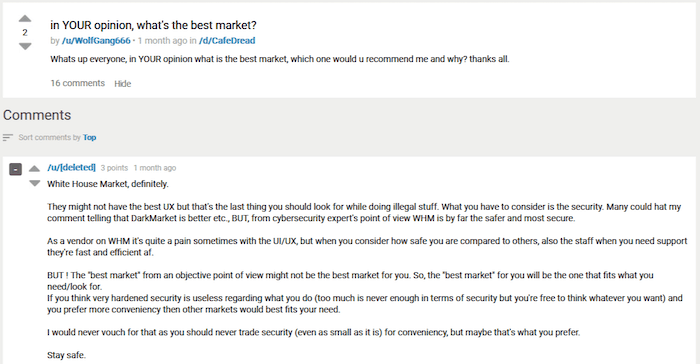The height and width of the screenshot is (364, 700).
Task: Click the post vote count '2'
Action: 25,33
